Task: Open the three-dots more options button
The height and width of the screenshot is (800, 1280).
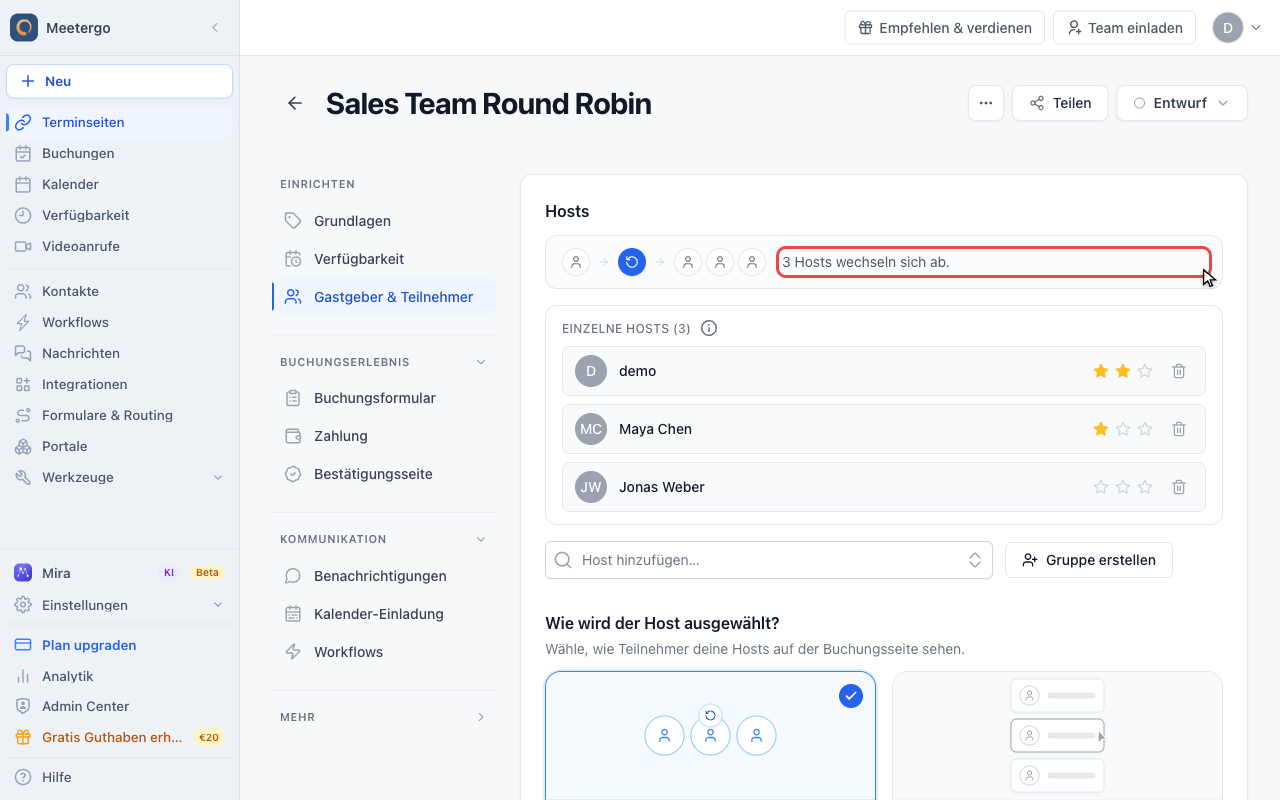Action: pyautogui.click(x=986, y=103)
